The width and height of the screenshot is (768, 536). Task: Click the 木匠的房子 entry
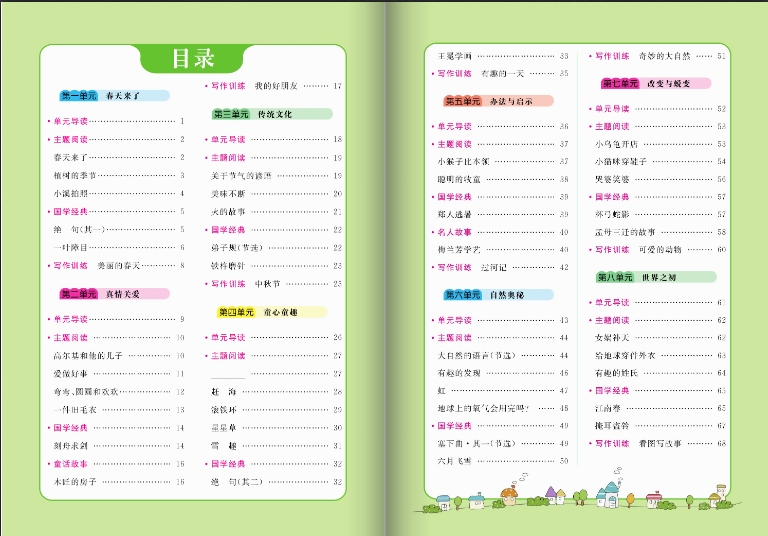(x=72, y=482)
